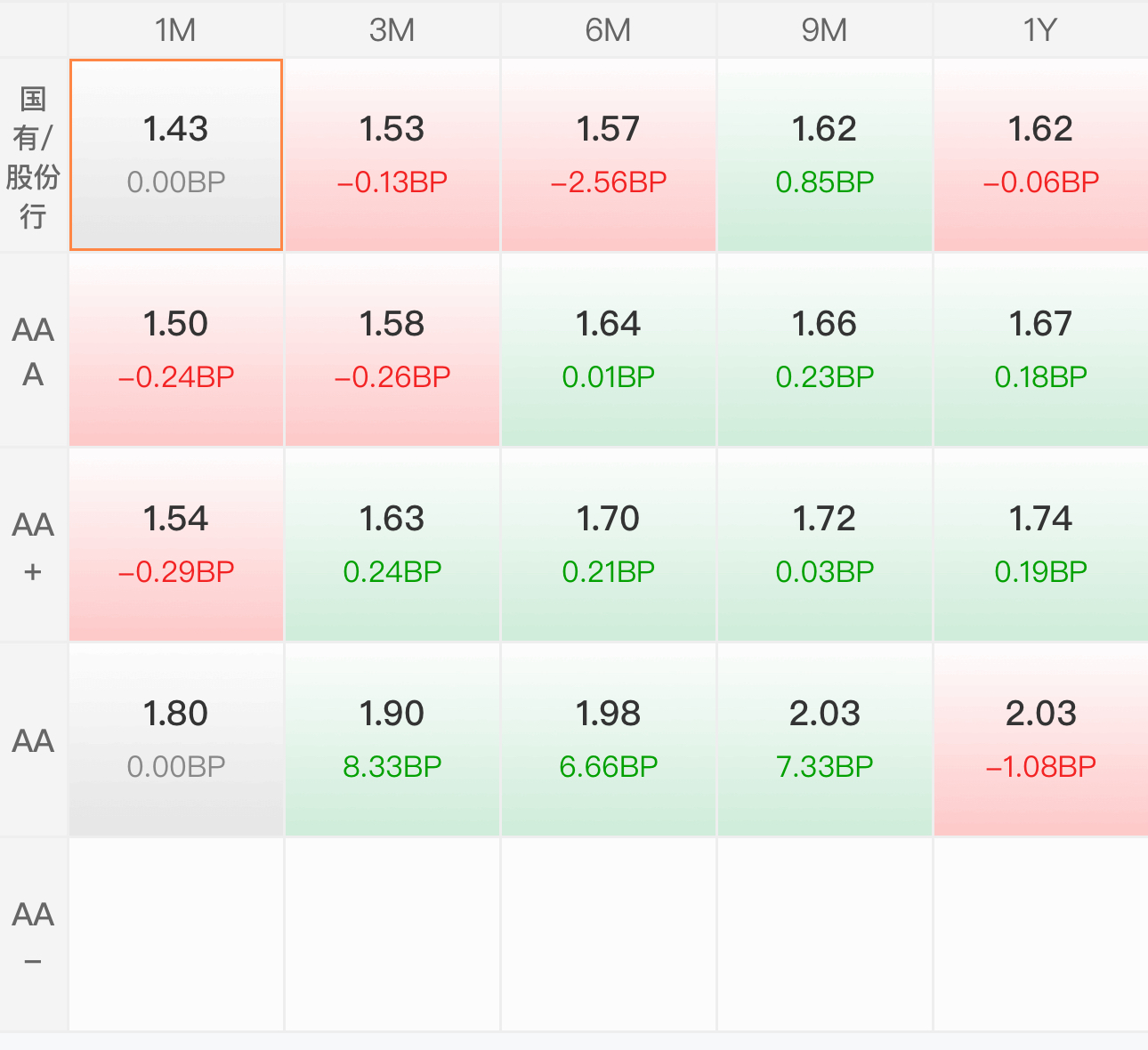Viewport: 1148px width, 1050px height.
Task: Open the highlighted 1.43 0.00BP cell
Action: [176, 156]
